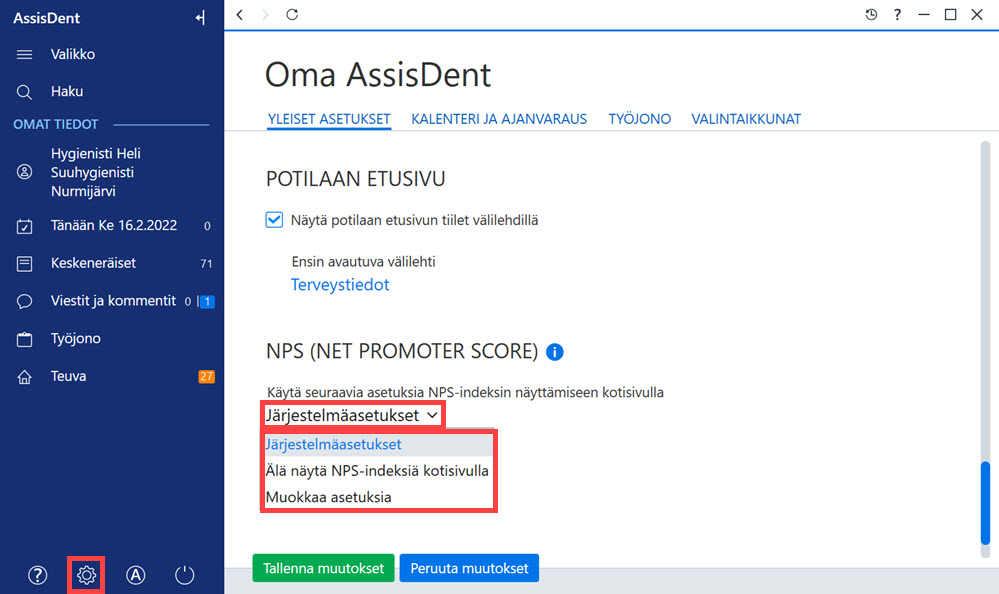This screenshot has height=594, width=999.
Task: Click the Tänään count 0
Action: tap(207, 226)
